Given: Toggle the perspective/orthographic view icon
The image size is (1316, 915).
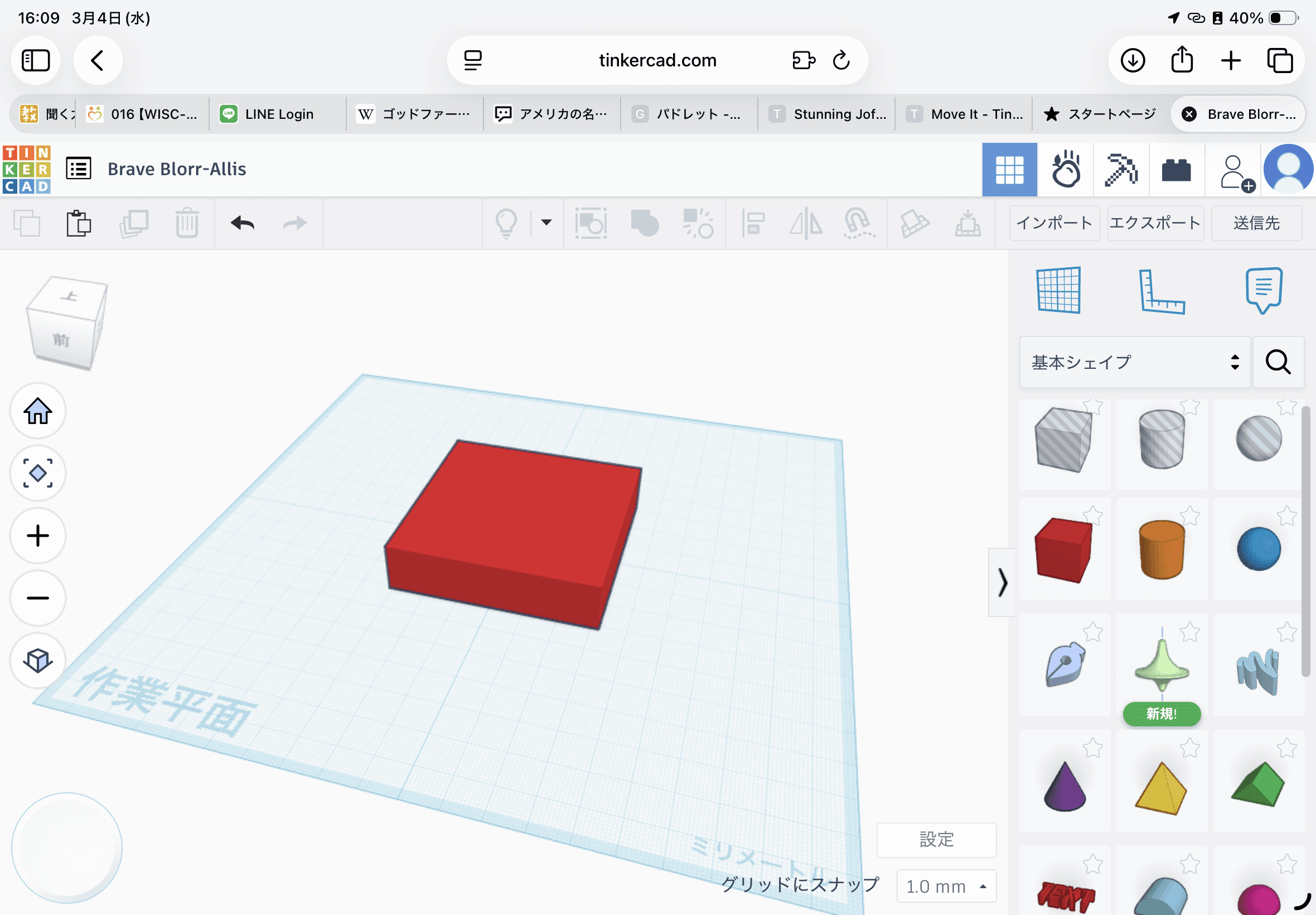Looking at the screenshot, I should pos(37,661).
